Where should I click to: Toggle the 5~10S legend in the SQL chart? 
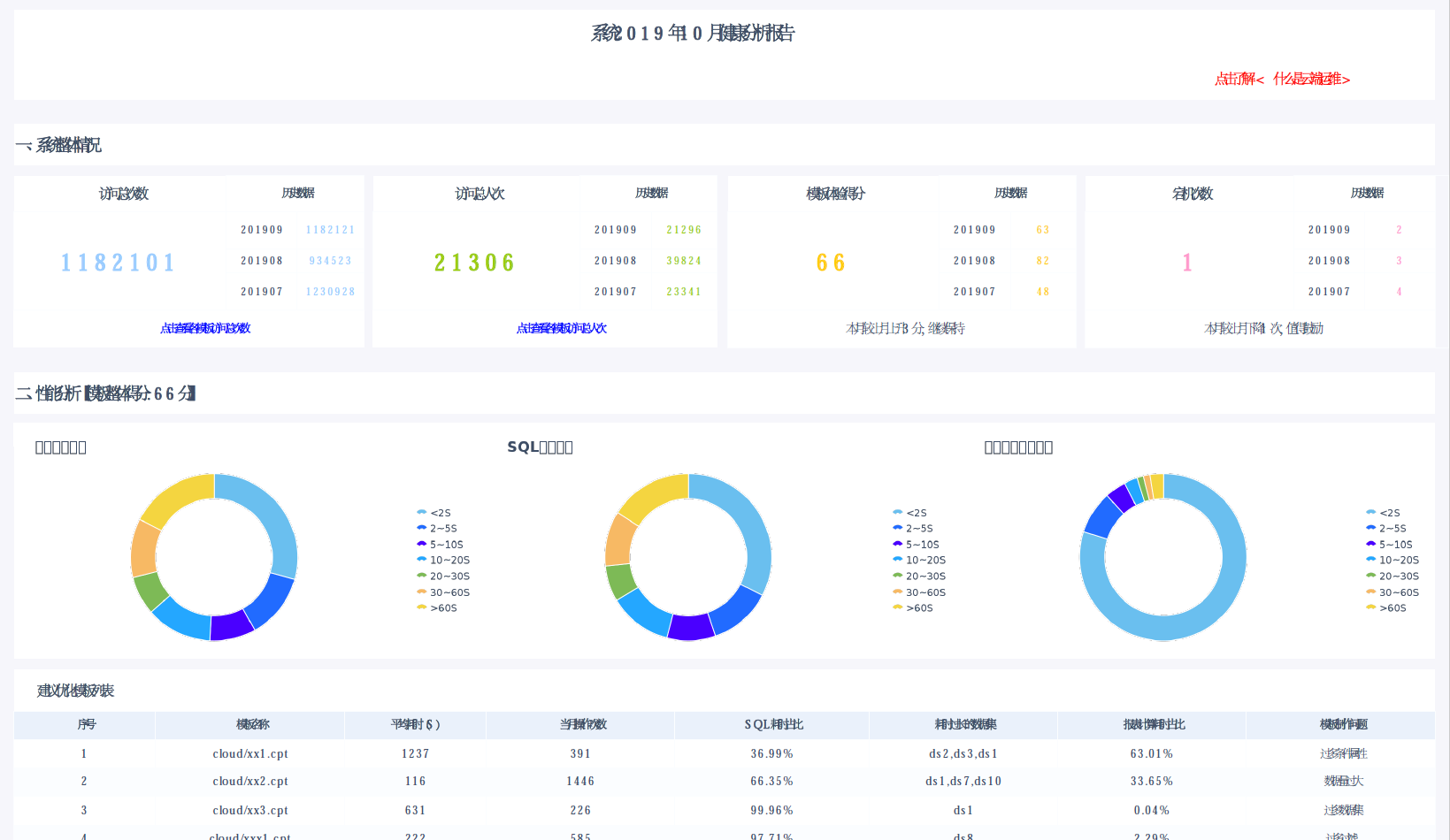(x=917, y=545)
